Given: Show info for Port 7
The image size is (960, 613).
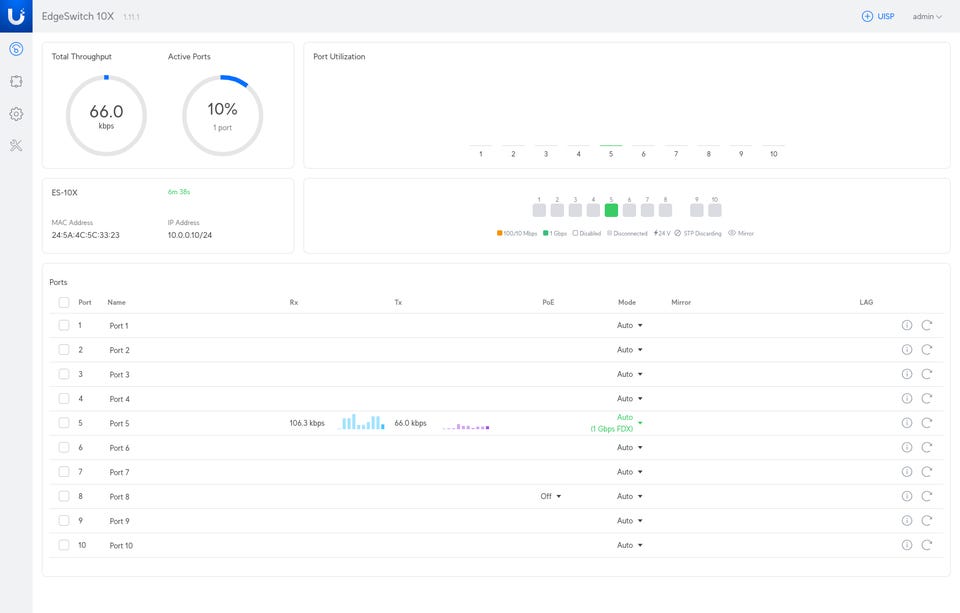Looking at the screenshot, I should [907, 472].
